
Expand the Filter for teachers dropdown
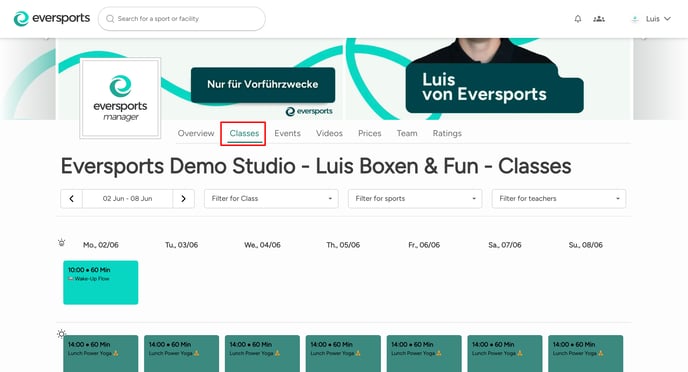559,199
